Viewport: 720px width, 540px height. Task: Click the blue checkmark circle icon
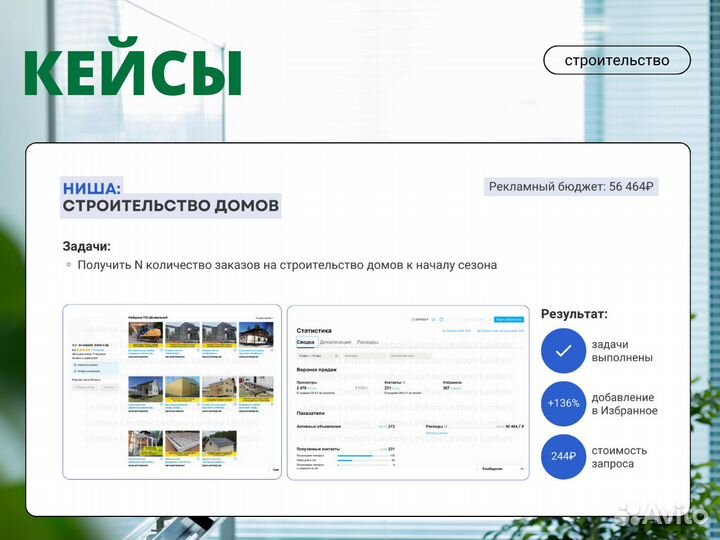563,351
